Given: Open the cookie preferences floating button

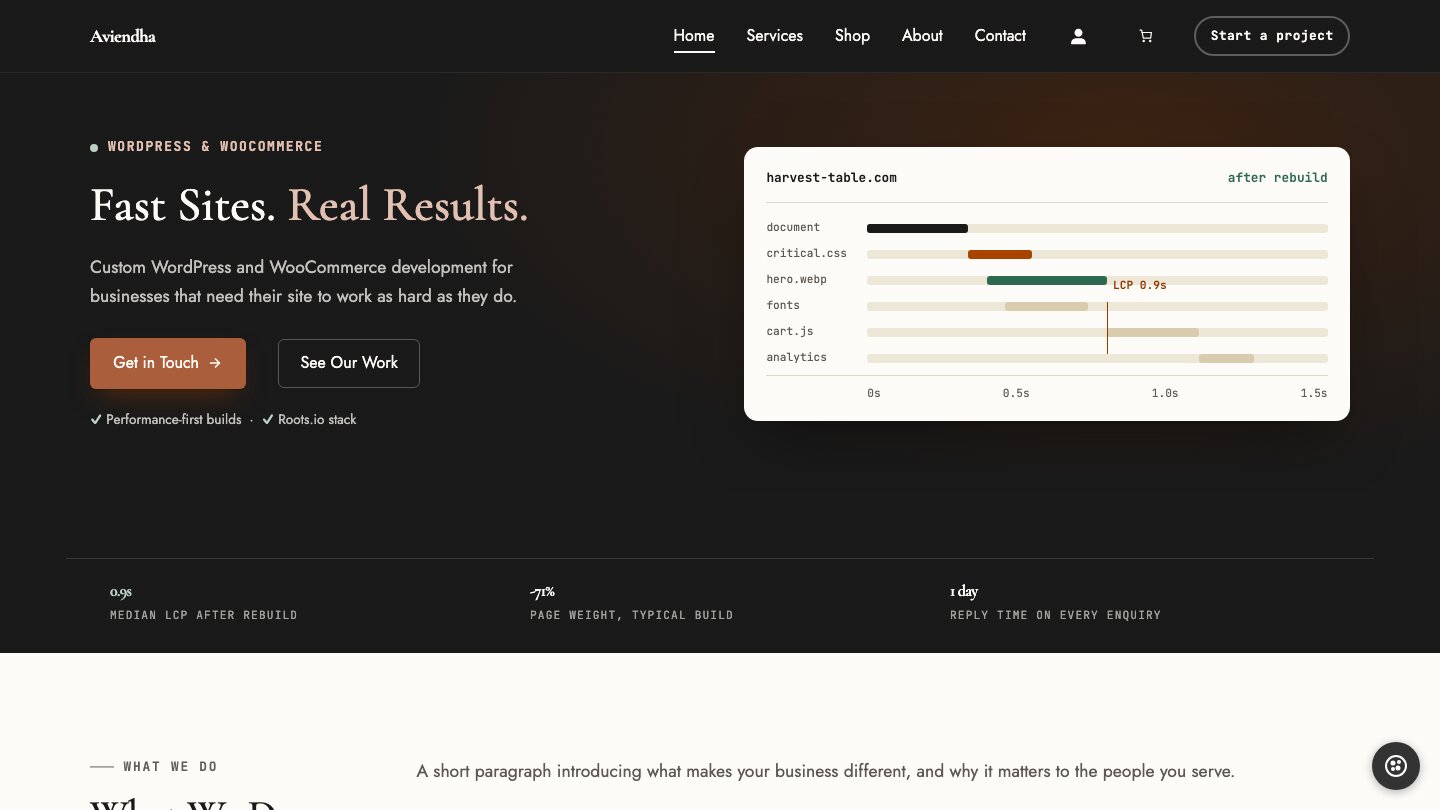Looking at the screenshot, I should pos(1396,766).
